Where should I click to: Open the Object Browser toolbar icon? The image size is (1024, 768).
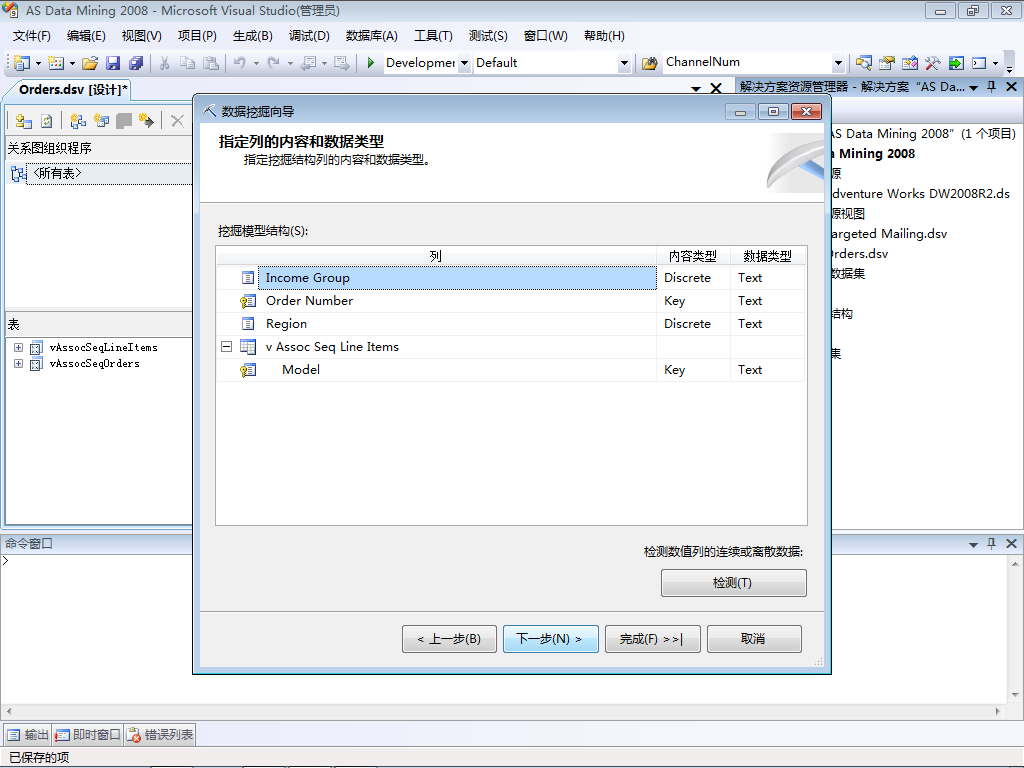click(x=910, y=63)
